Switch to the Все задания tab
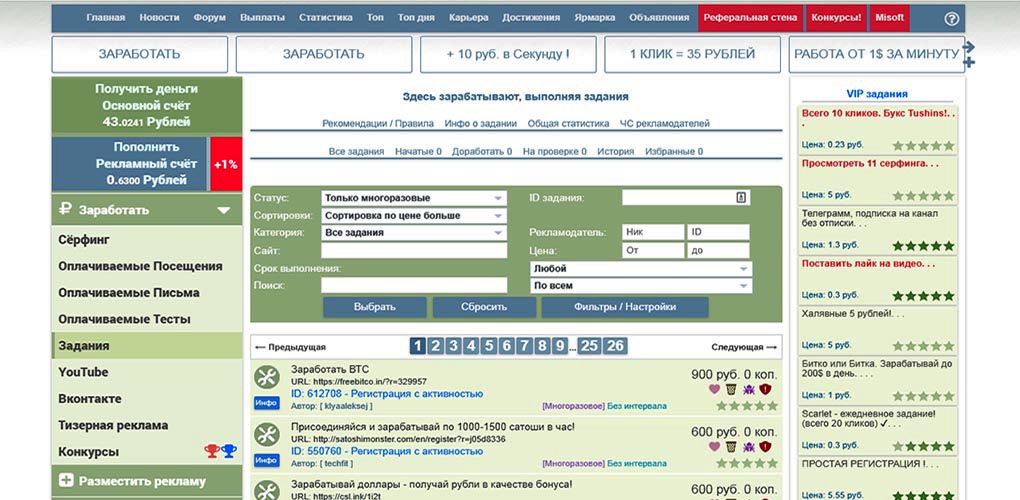1020x500 pixels. [x=356, y=151]
